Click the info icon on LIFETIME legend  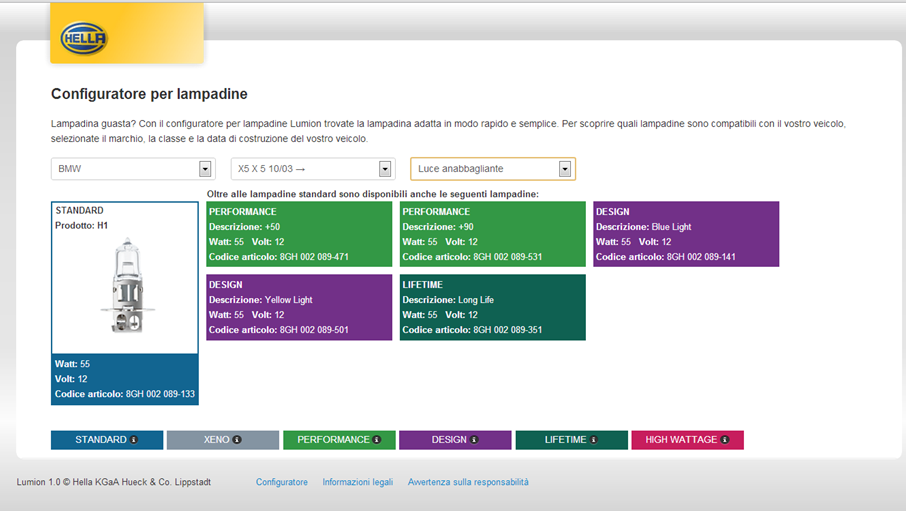(x=594, y=440)
